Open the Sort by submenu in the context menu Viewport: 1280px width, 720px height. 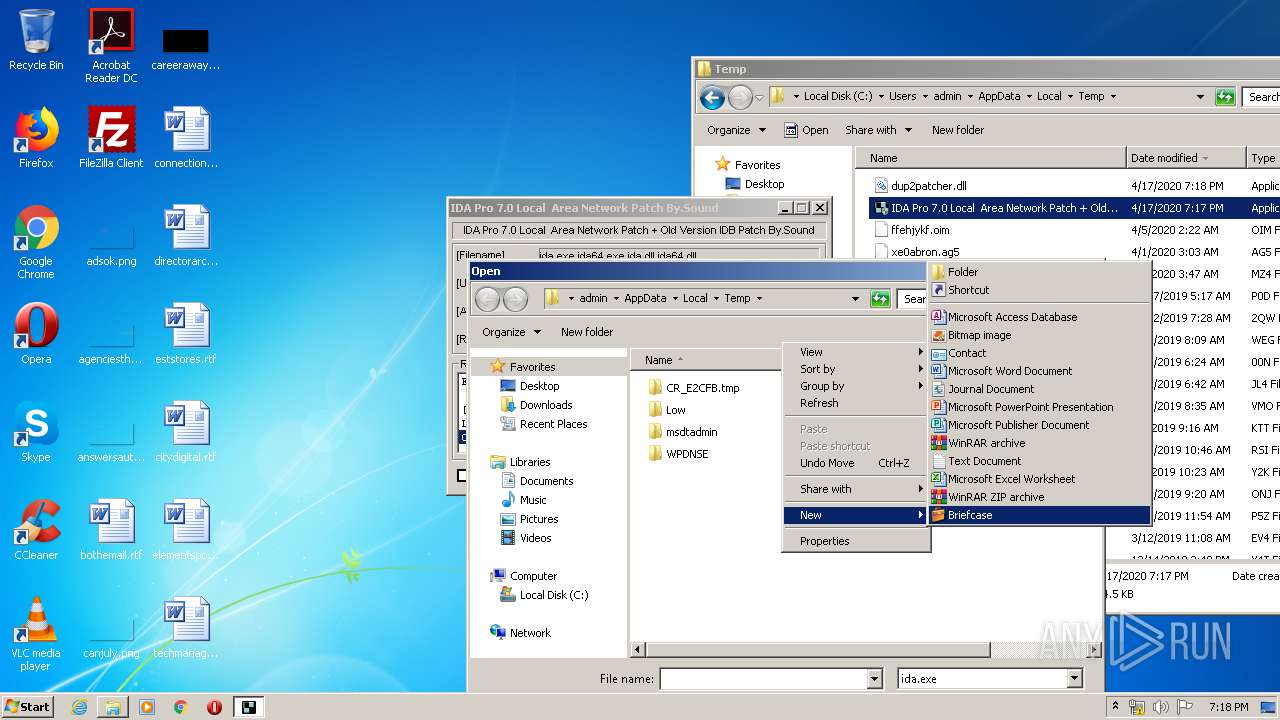857,369
